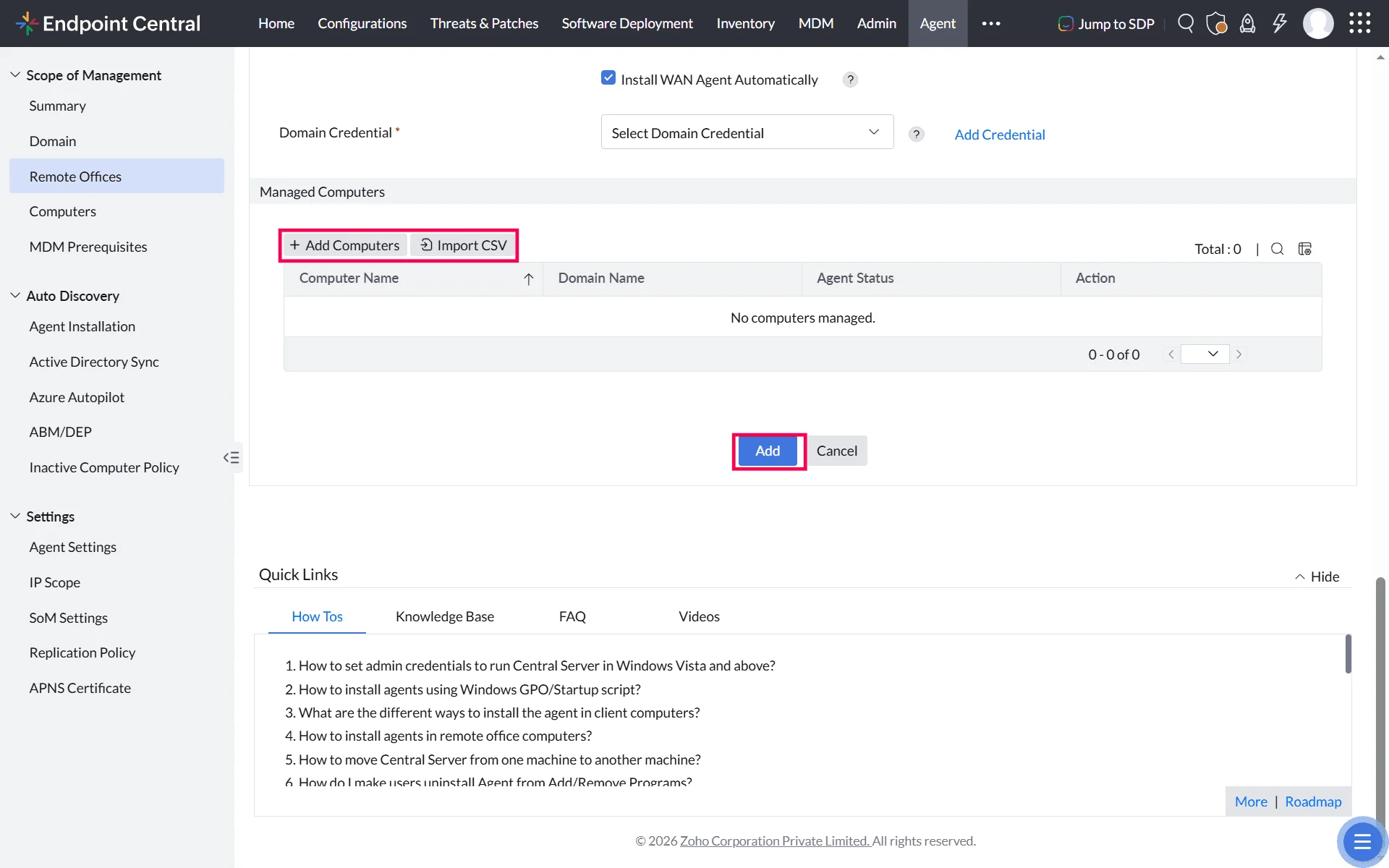The image size is (1389, 868).
Task: Select the Agent tab
Action: coord(938,23)
